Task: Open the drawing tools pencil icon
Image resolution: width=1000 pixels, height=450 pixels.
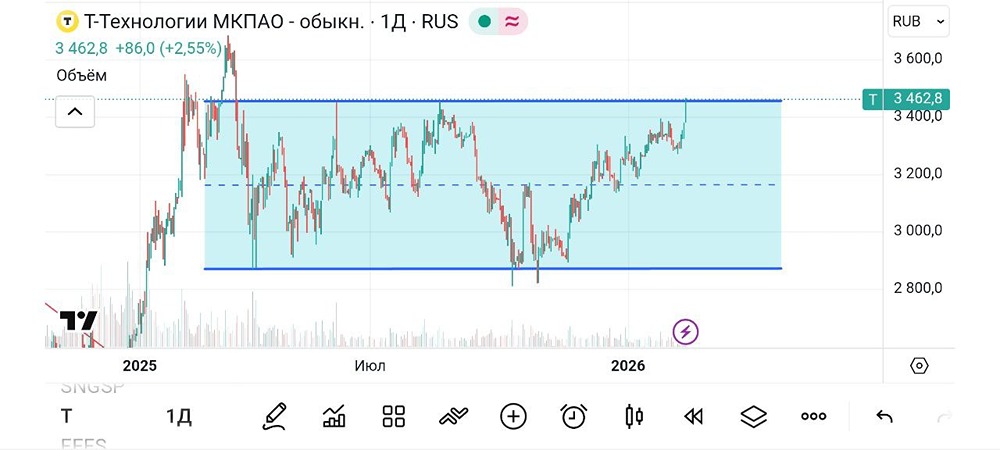Action: tap(273, 416)
